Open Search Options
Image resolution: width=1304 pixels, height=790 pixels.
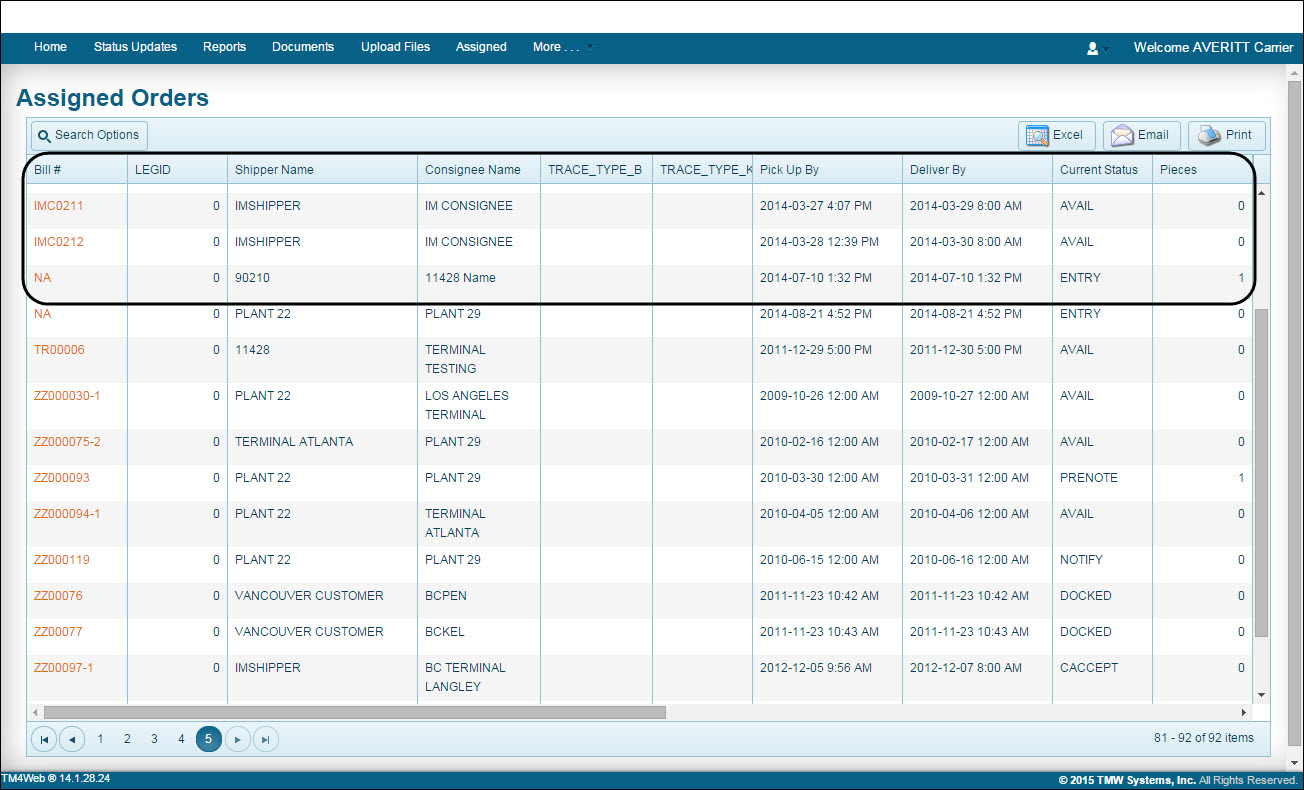click(89, 135)
